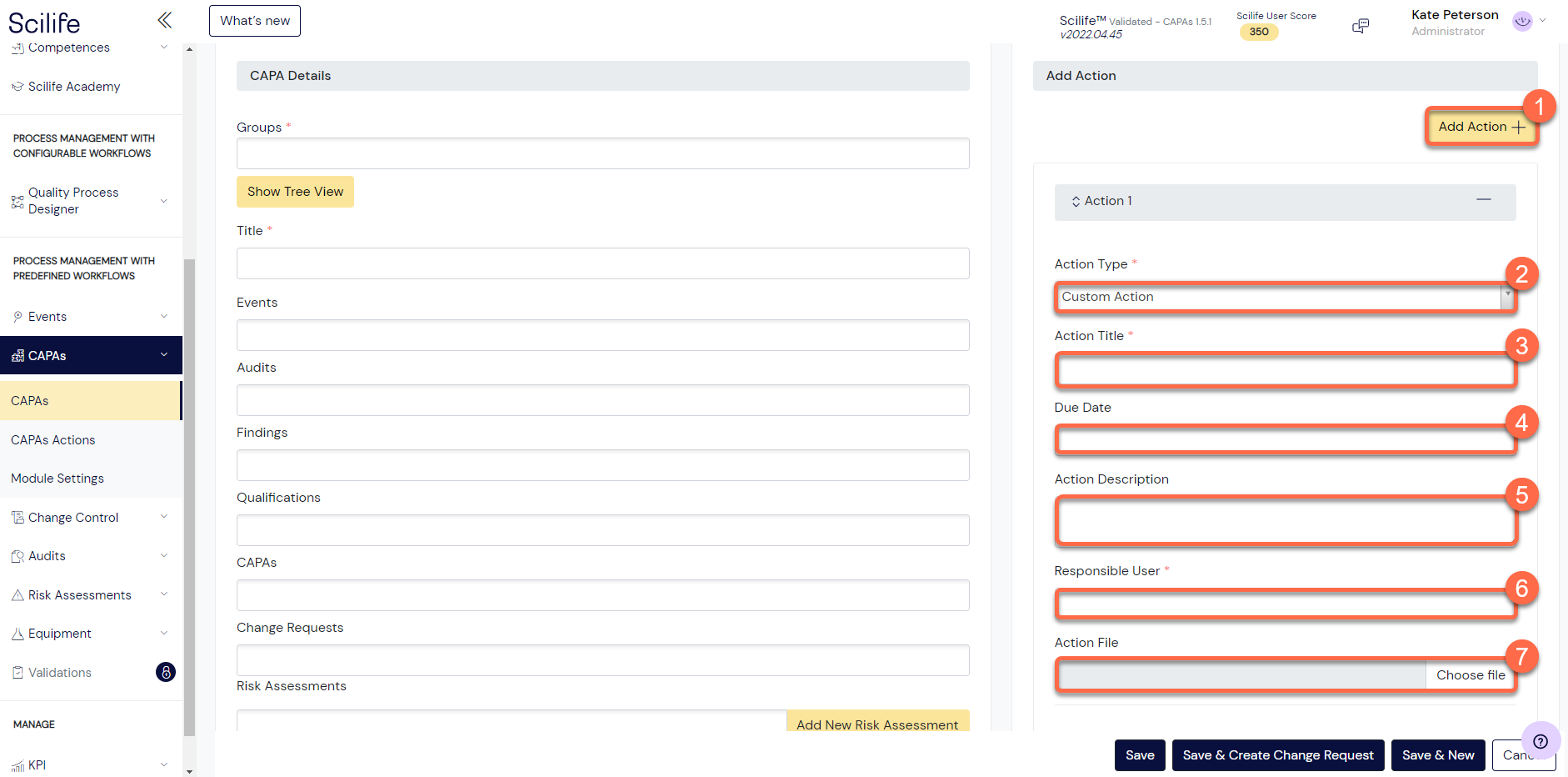
Task: Click the KPI chart icon
Action: [17, 765]
